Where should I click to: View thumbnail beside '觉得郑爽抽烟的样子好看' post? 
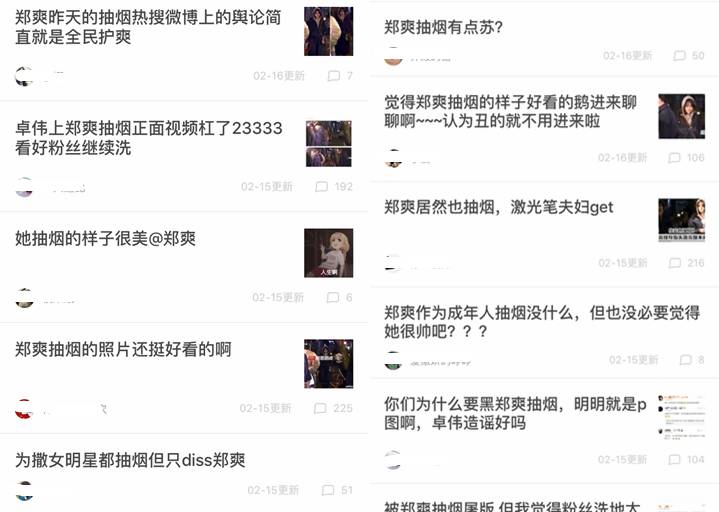(682, 116)
